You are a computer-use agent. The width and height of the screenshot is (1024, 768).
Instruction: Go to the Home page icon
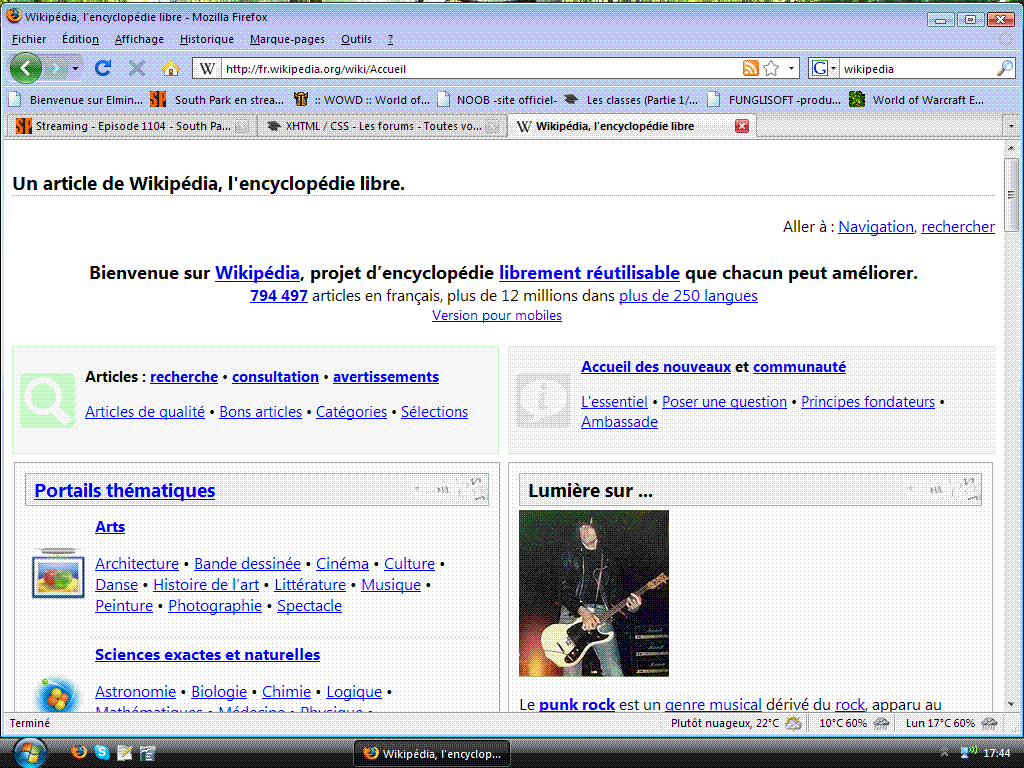[x=171, y=68]
